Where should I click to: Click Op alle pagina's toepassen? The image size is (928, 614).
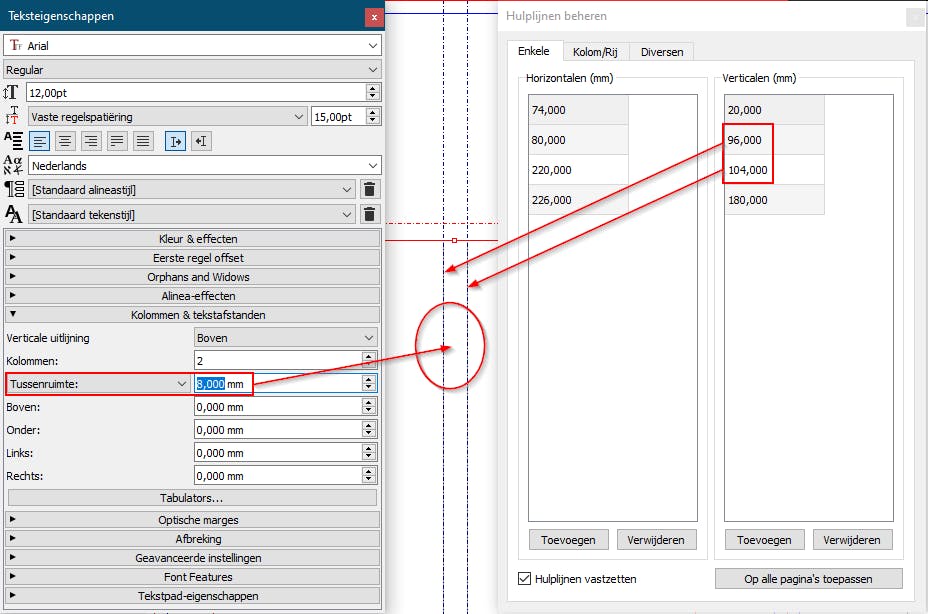808,578
